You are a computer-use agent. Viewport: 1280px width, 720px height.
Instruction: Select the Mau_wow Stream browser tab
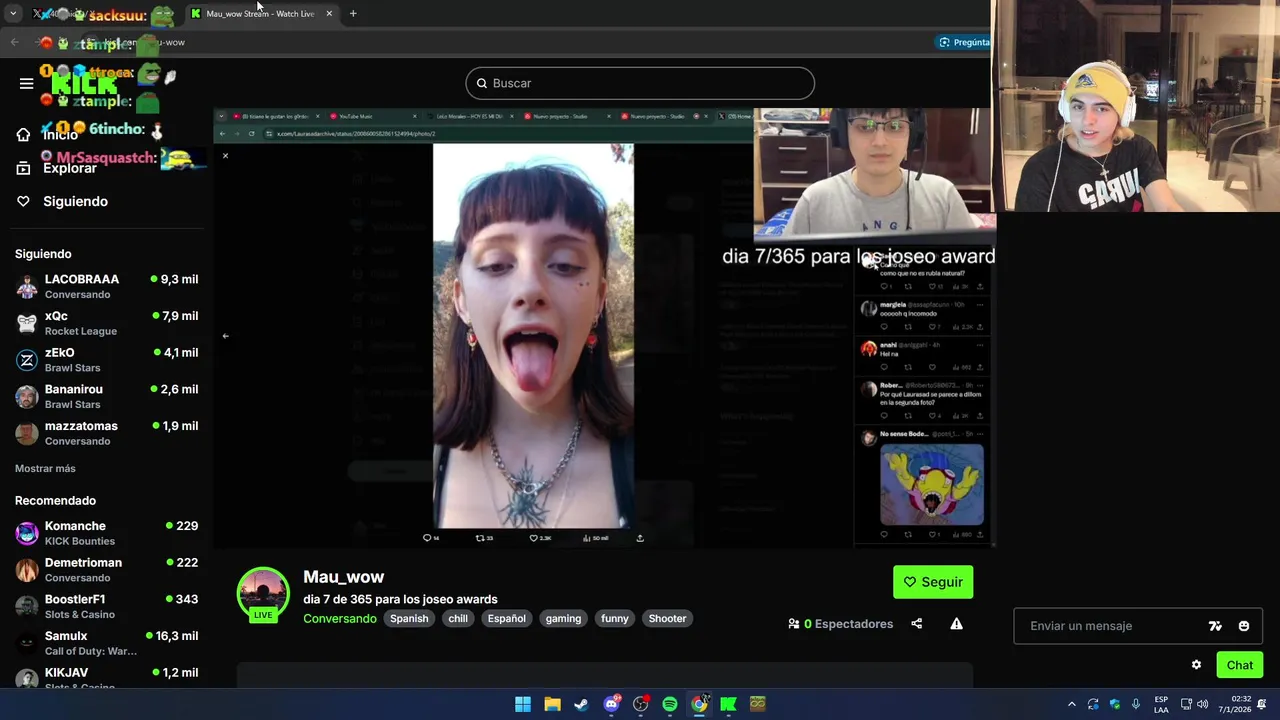[260, 14]
